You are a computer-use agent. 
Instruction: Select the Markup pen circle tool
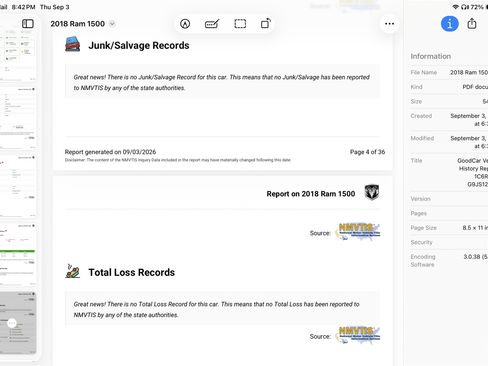click(185, 24)
